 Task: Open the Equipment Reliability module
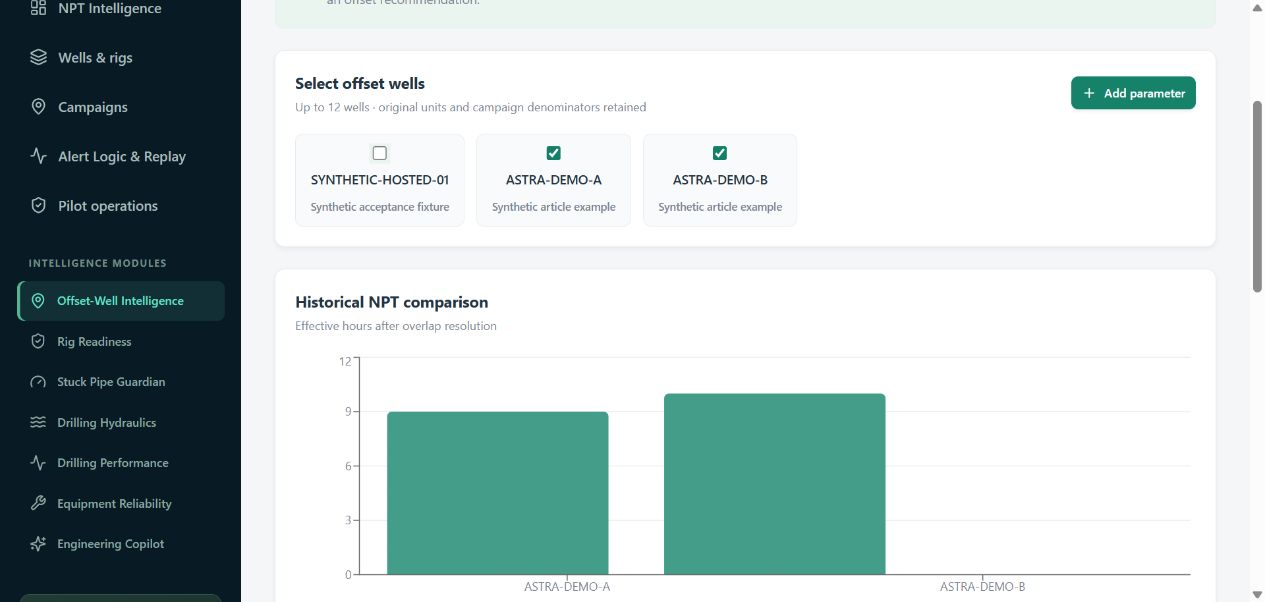[x=121, y=503]
